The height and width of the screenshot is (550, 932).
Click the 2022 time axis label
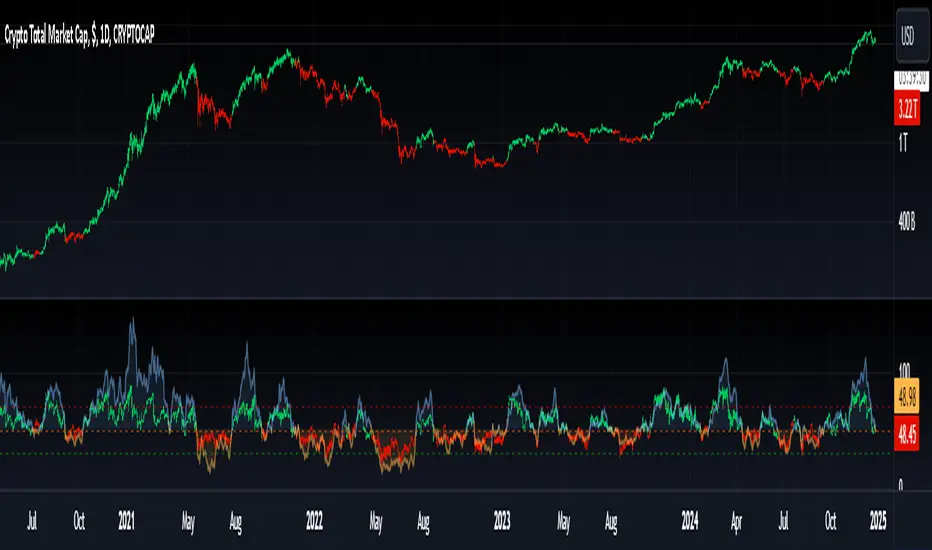click(x=314, y=521)
